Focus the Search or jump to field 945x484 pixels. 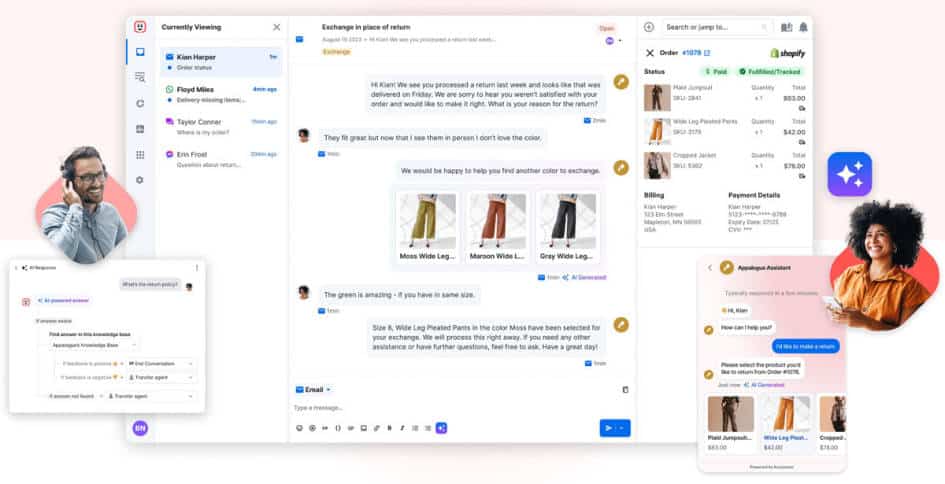(x=717, y=27)
